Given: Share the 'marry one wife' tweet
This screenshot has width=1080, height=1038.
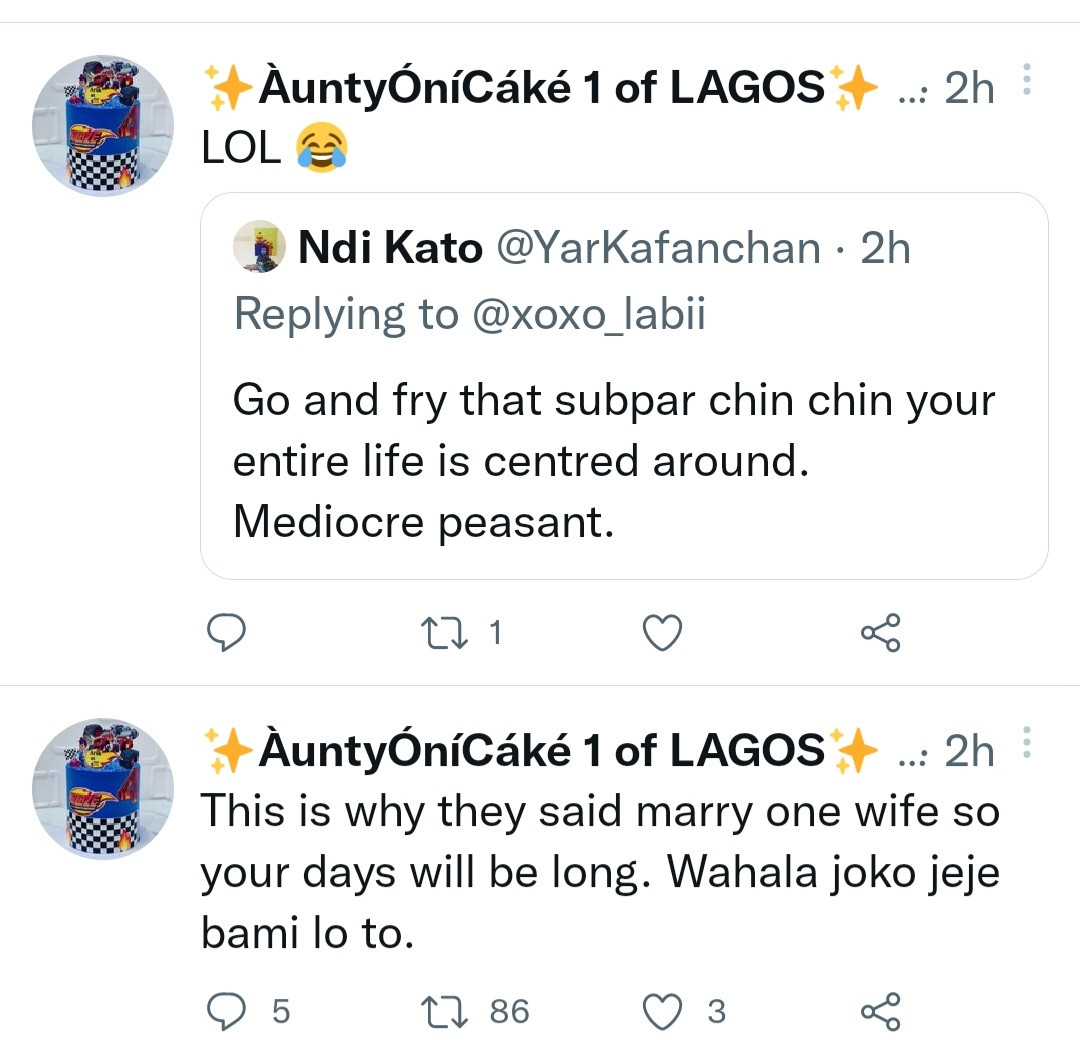Looking at the screenshot, I should point(880,1012).
